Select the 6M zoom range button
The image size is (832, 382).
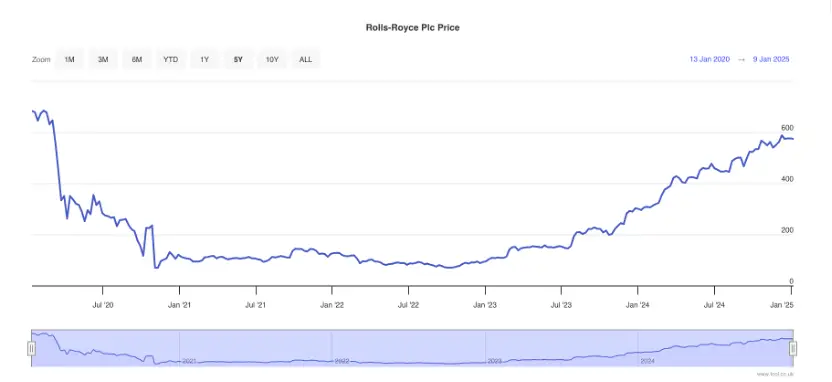[137, 59]
